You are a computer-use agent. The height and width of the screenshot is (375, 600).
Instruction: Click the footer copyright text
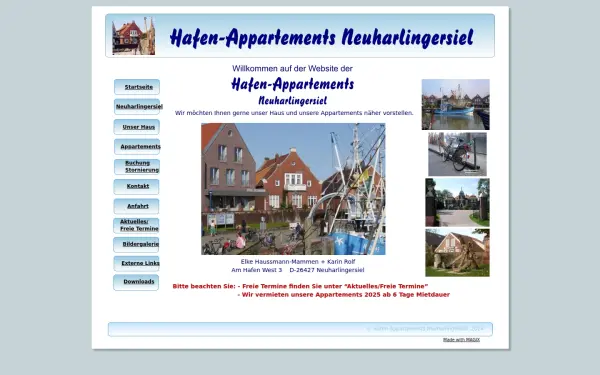click(425, 329)
